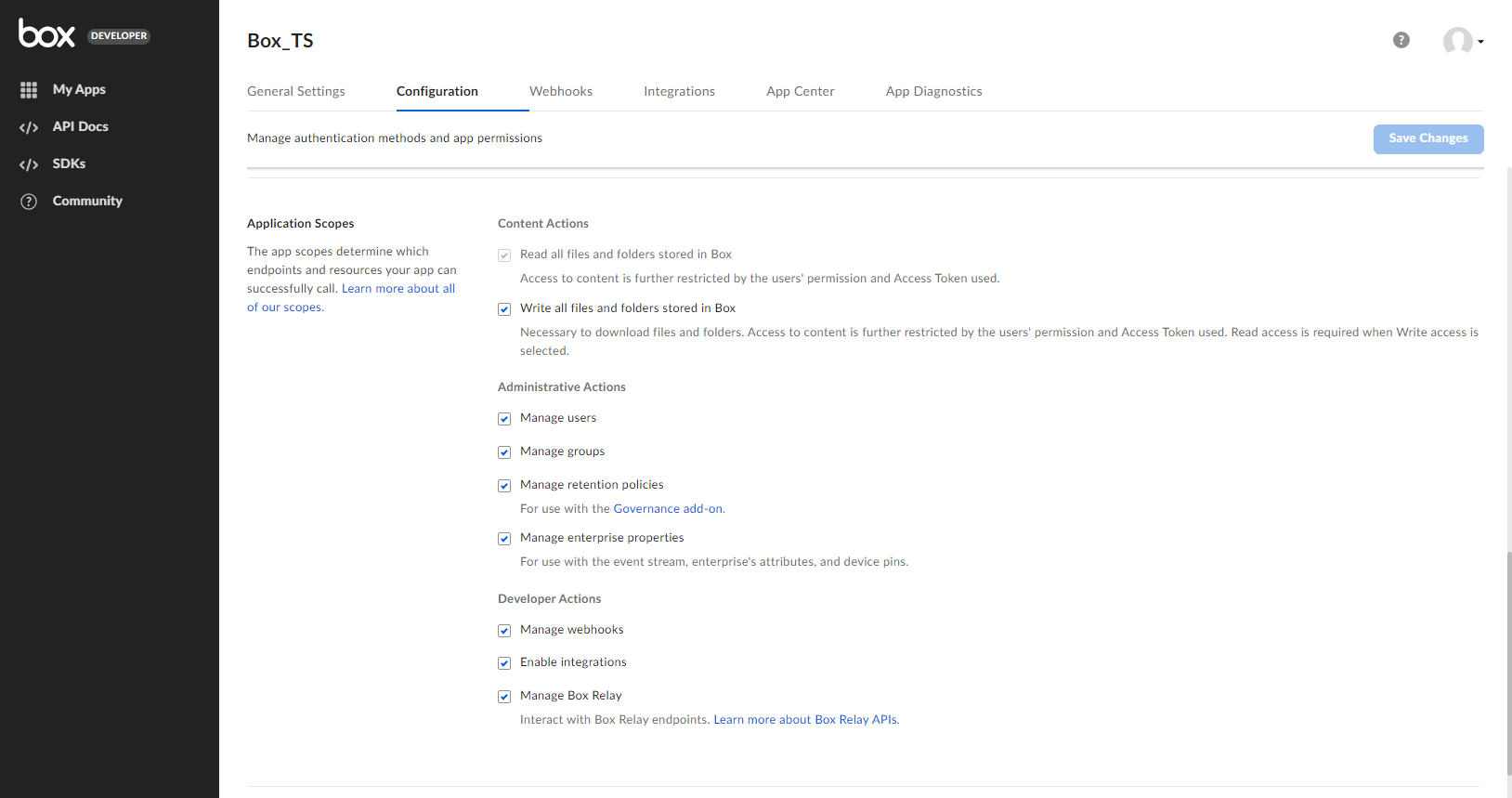Toggle Manage enterprise properties checkbox
This screenshot has width=1512, height=798.
504,539
